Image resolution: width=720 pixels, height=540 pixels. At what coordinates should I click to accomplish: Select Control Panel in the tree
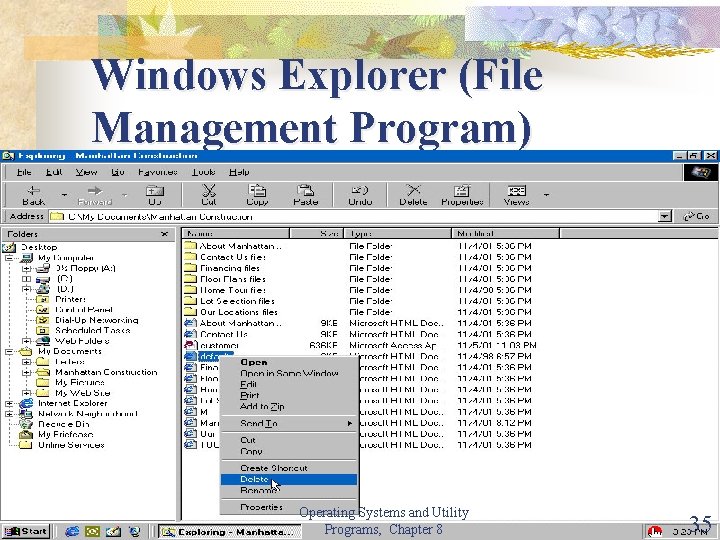click(84, 310)
